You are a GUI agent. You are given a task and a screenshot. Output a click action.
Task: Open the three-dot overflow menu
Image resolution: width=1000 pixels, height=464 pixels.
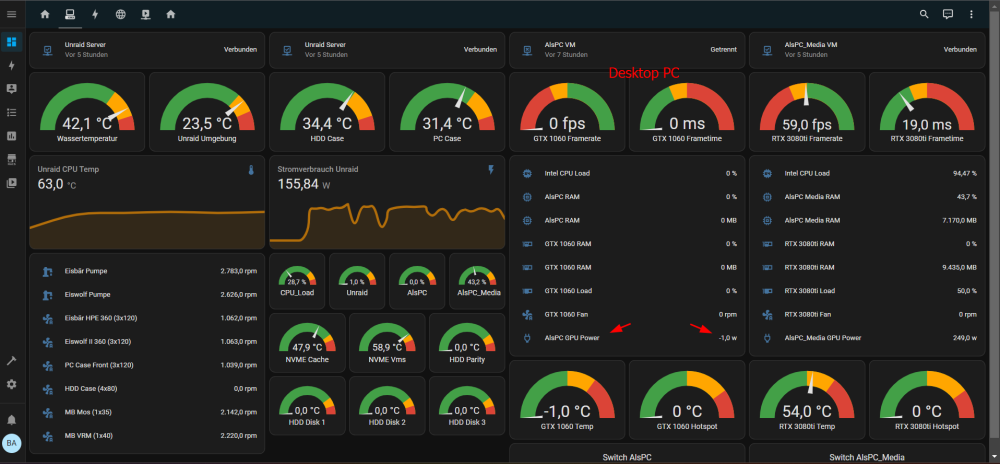971,14
